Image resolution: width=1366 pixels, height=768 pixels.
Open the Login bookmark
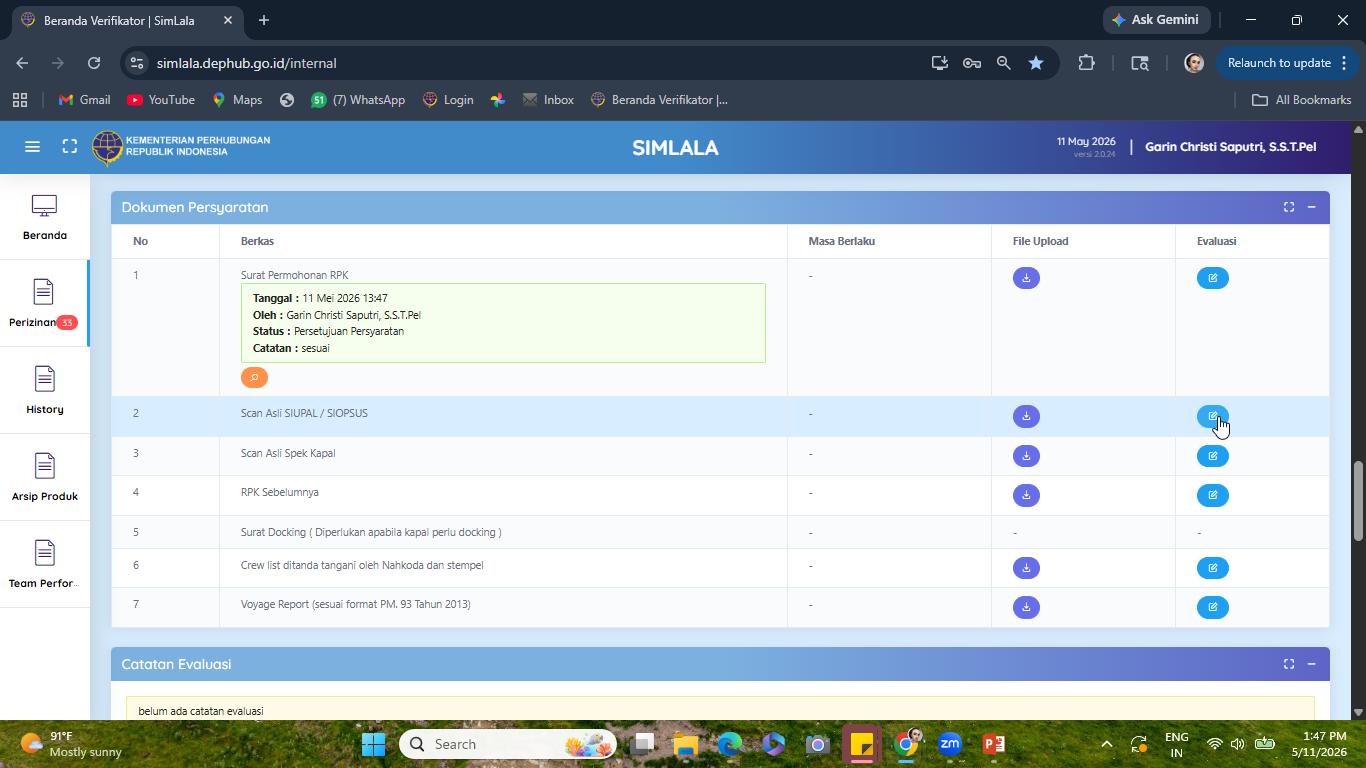click(448, 100)
